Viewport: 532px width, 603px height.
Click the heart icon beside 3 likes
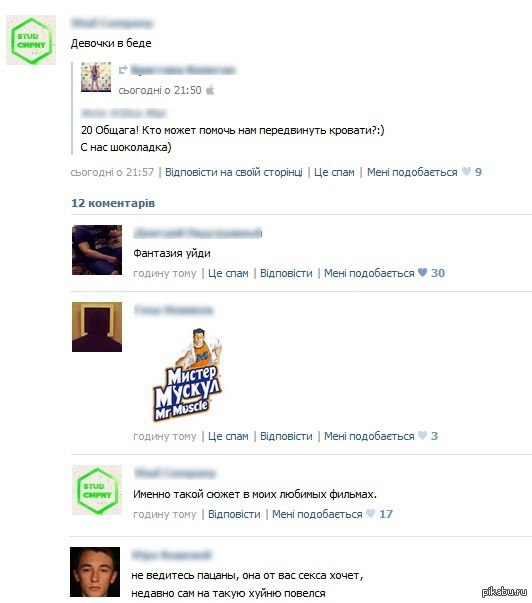pyautogui.click(x=422, y=436)
